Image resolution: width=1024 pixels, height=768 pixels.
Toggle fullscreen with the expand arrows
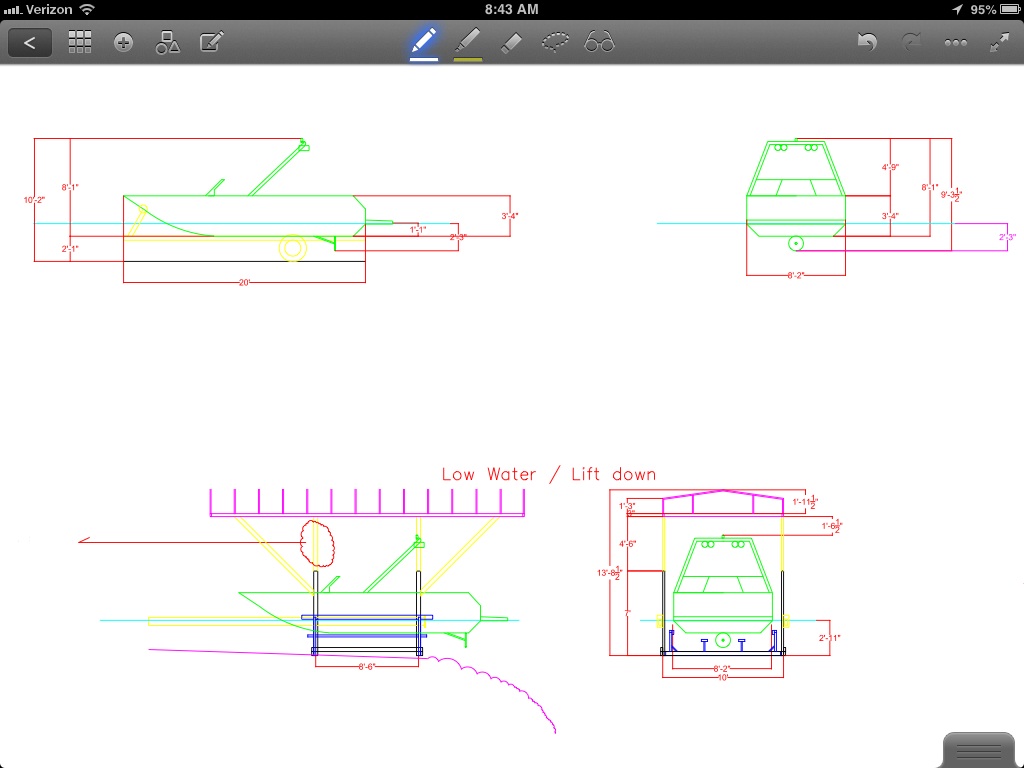pos(999,42)
